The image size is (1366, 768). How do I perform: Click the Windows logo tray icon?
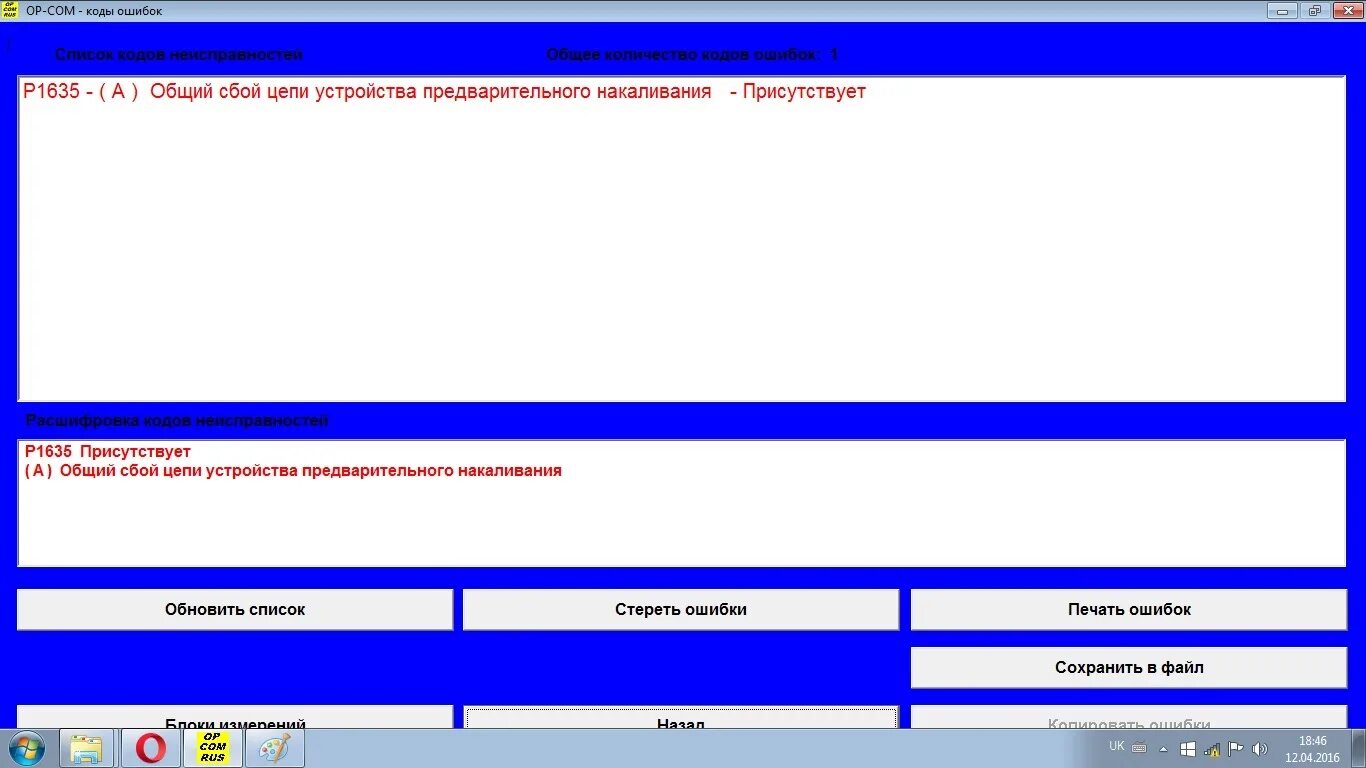[x=1188, y=749]
